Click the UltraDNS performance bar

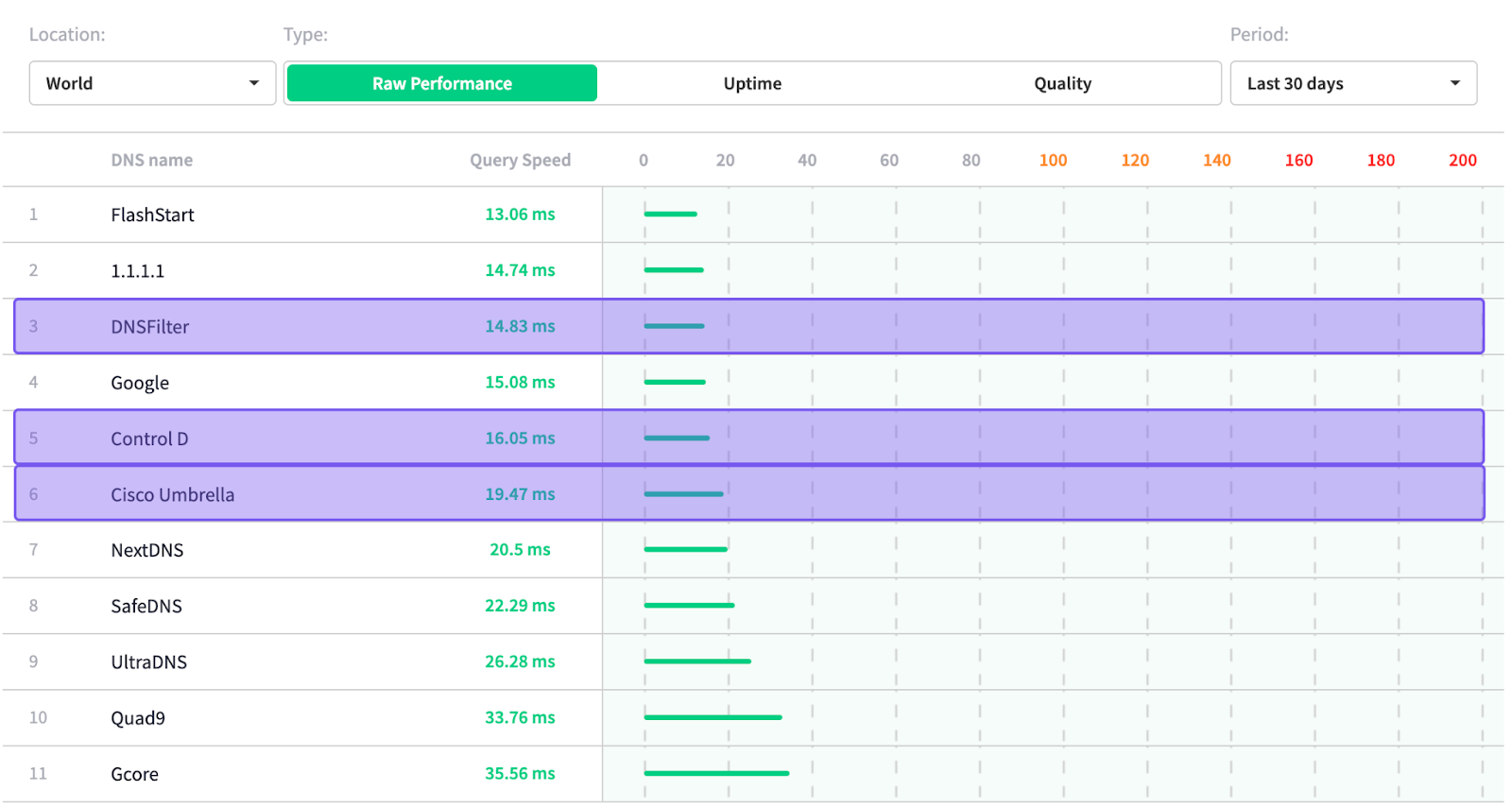coord(697,662)
